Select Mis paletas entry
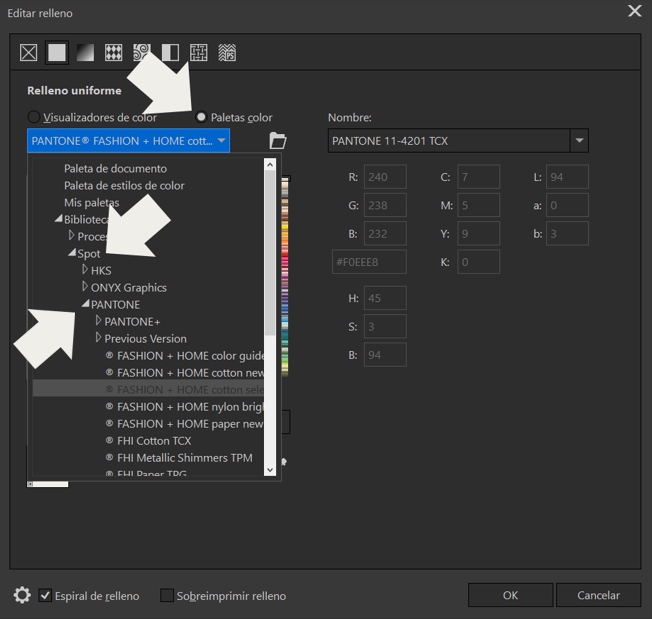This screenshot has height=619, width=652. coord(91,202)
